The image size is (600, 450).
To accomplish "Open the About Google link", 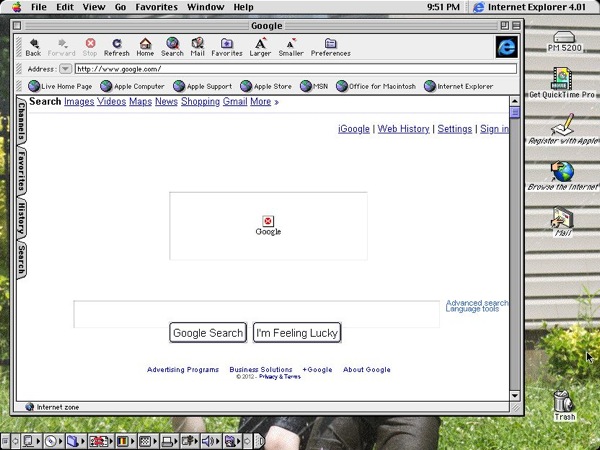I will (367, 370).
